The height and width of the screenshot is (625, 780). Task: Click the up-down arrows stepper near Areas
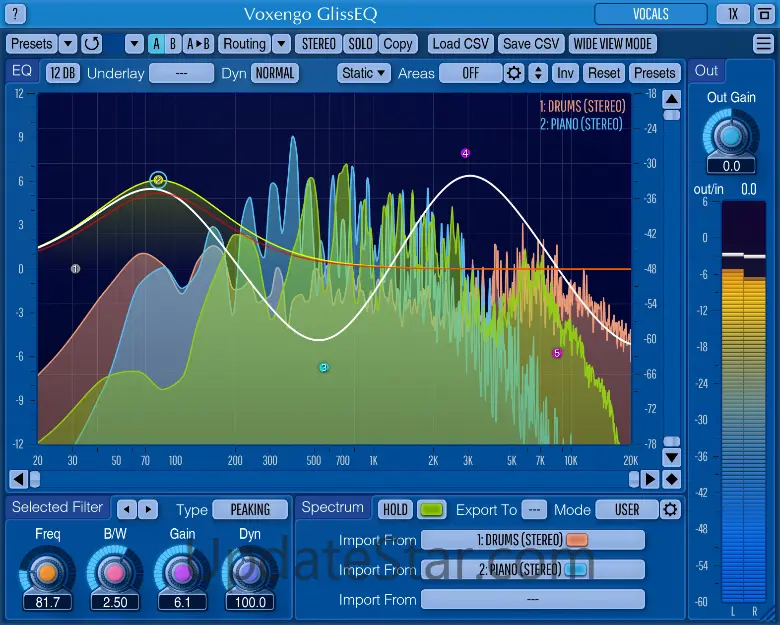coord(538,73)
